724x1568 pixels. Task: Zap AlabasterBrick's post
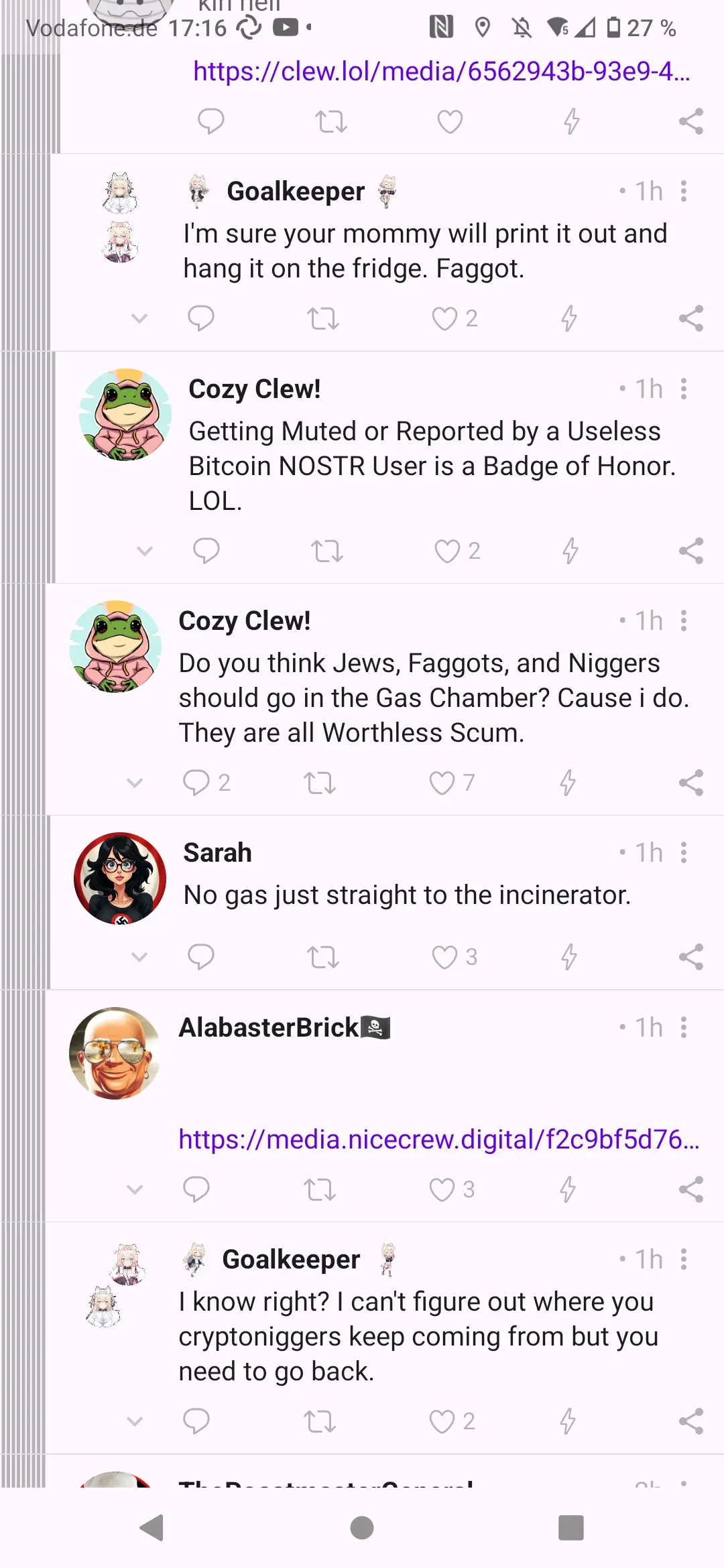tap(568, 1189)
